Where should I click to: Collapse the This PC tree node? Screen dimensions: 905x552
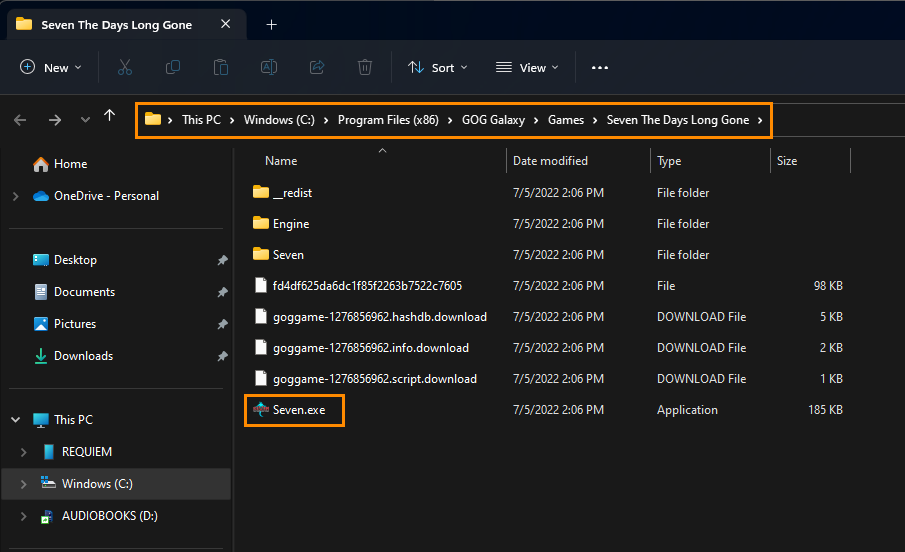coord(16,420)
